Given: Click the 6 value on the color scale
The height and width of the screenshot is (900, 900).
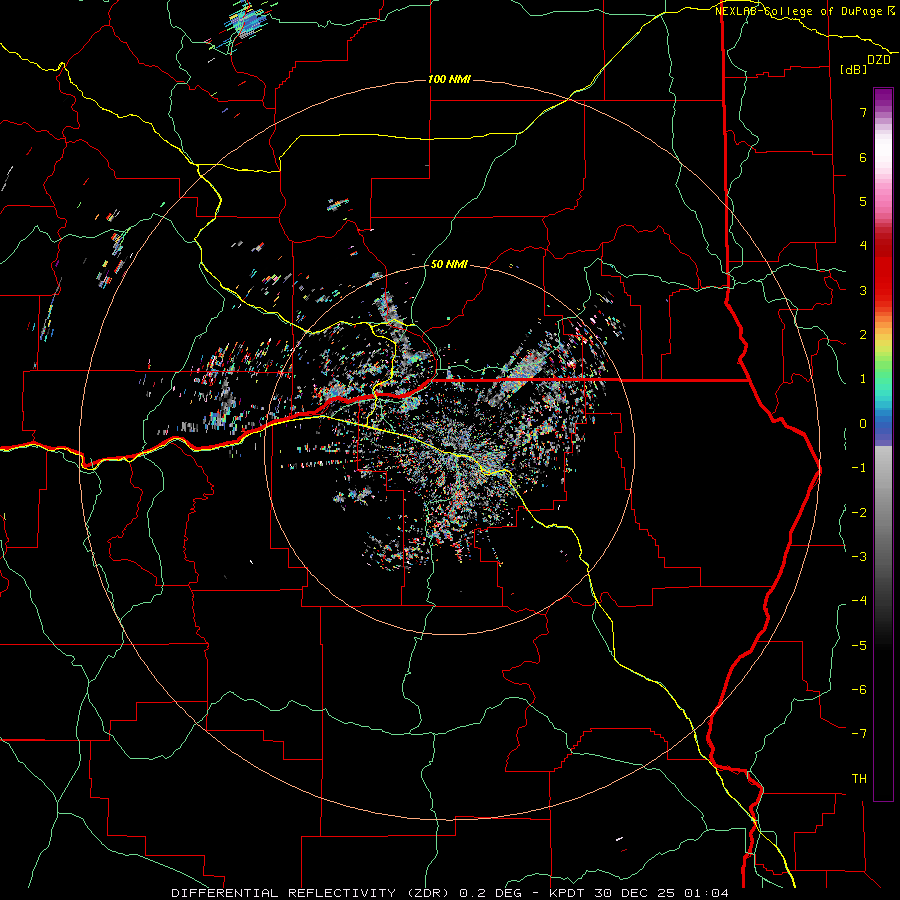Looking at the screenshot, I should point(863,157).
